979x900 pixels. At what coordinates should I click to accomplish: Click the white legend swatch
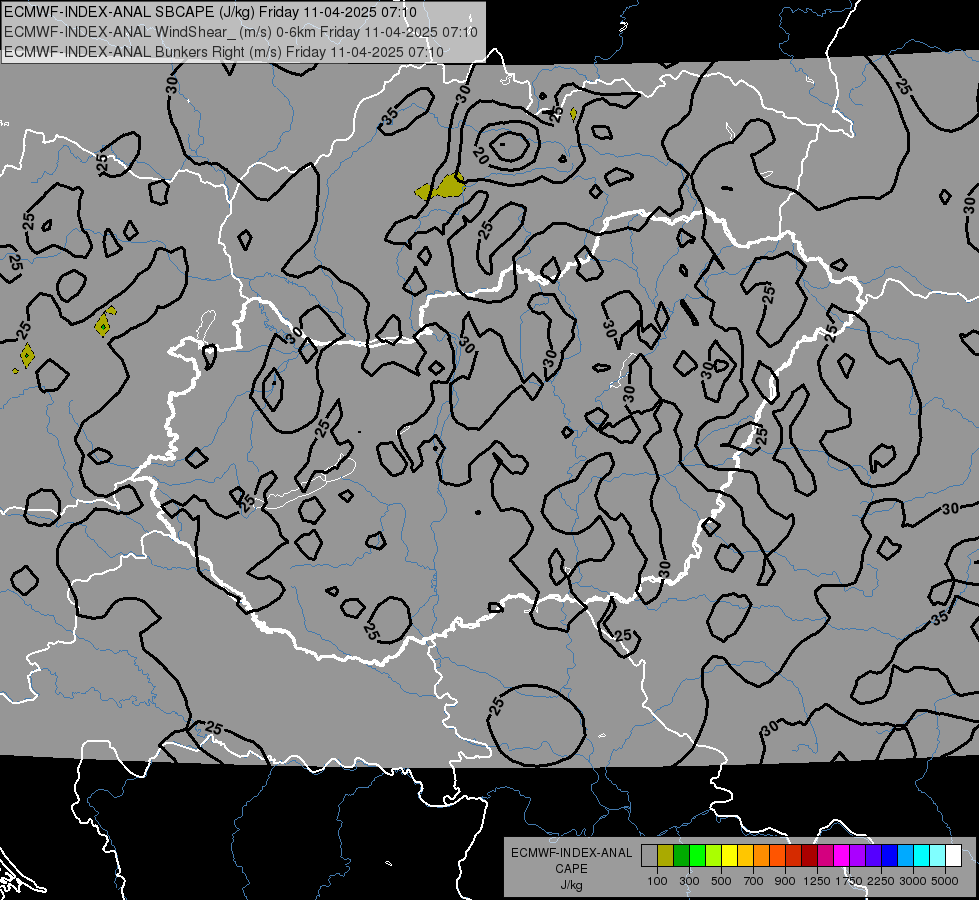point(953,856)
